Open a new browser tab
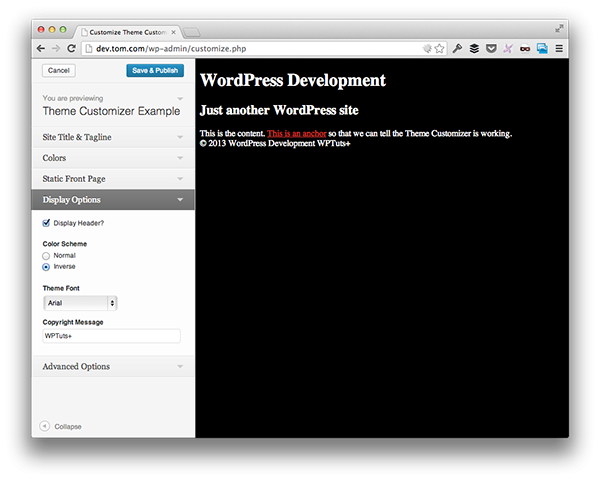Viewport: 600px width, 481px height. [x=191, y=33]
